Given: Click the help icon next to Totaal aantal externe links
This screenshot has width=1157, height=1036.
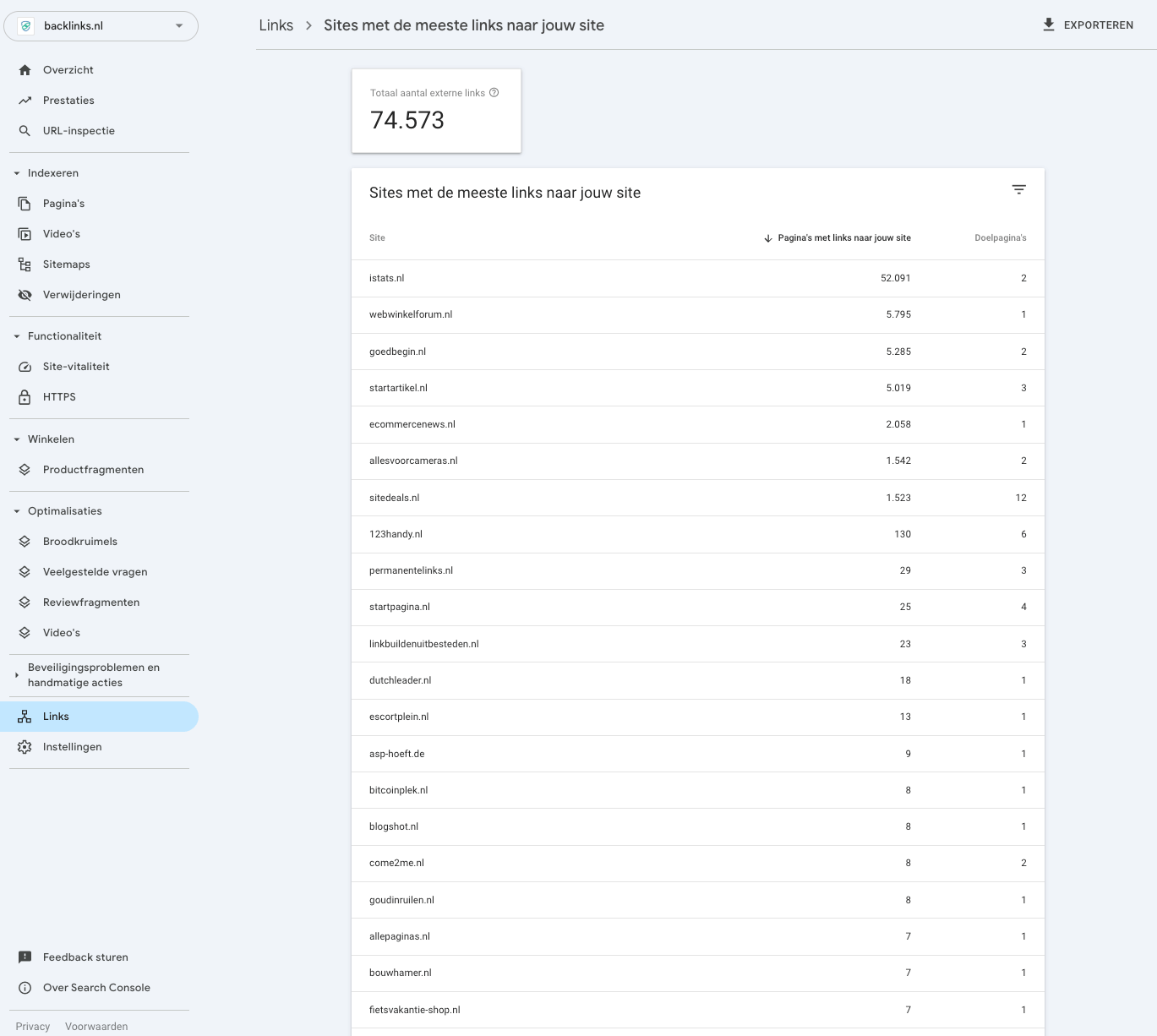Looking at the screenshot, I should [x=494, y=92].
